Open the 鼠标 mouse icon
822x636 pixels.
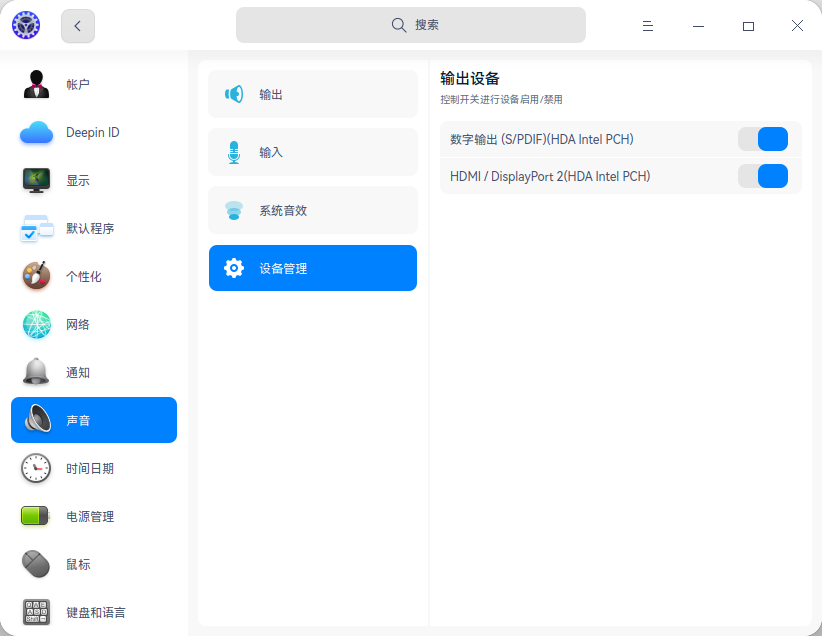pos(36,564)
